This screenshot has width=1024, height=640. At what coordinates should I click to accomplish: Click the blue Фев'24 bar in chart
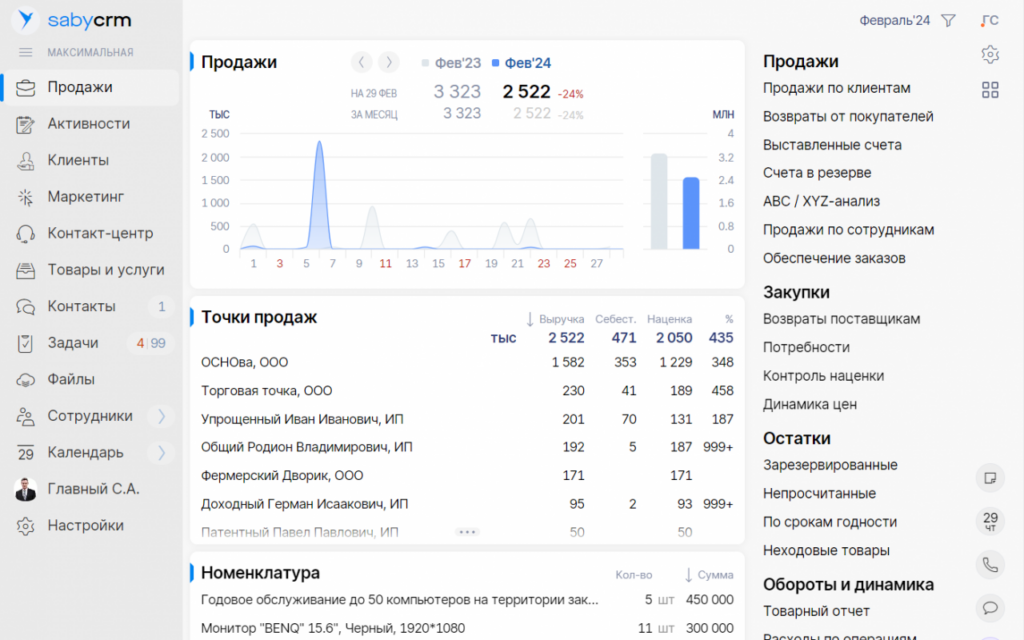click(691, 213)
